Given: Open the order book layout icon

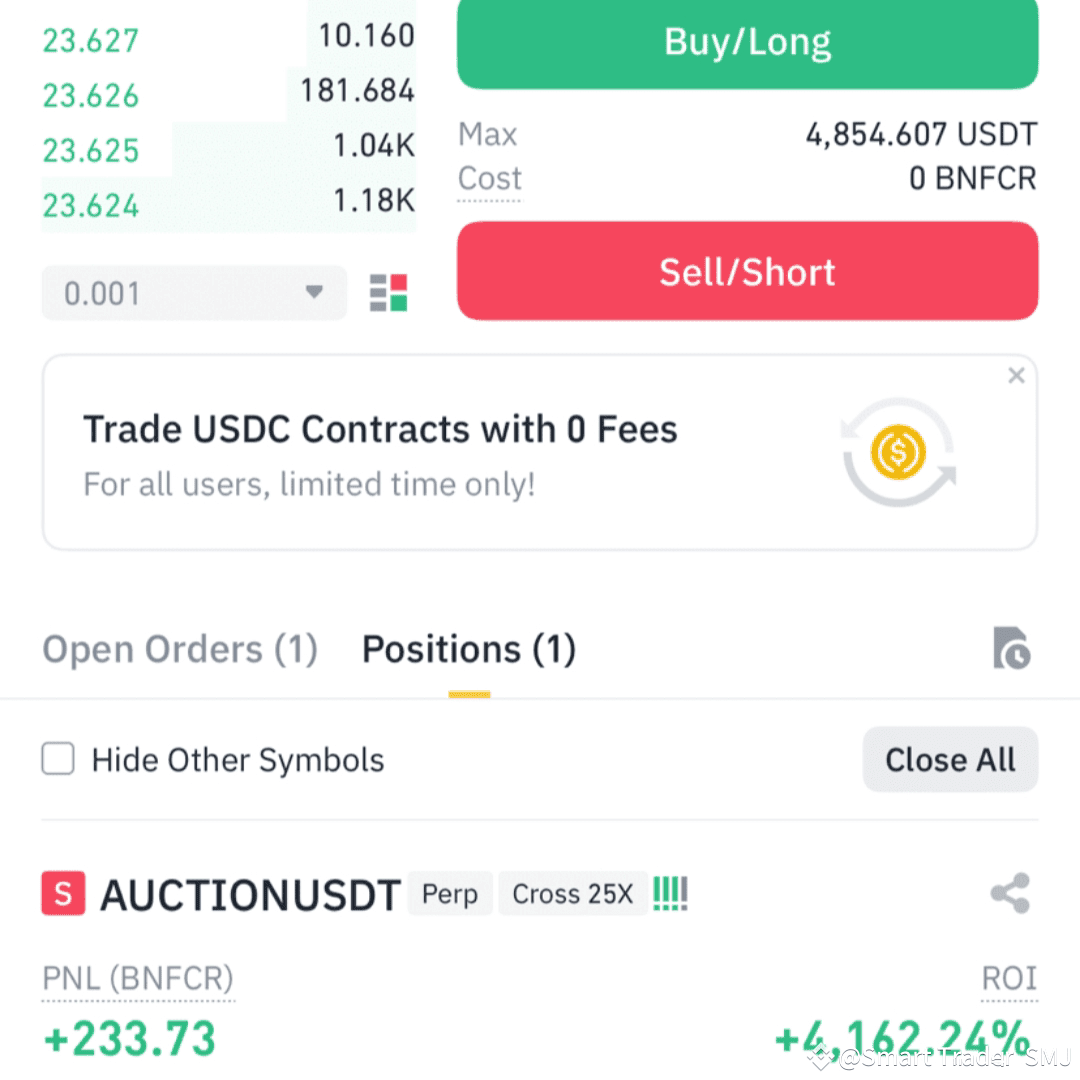Looking at the screenshot, I should pyautogui.click(x=388, y=293).
